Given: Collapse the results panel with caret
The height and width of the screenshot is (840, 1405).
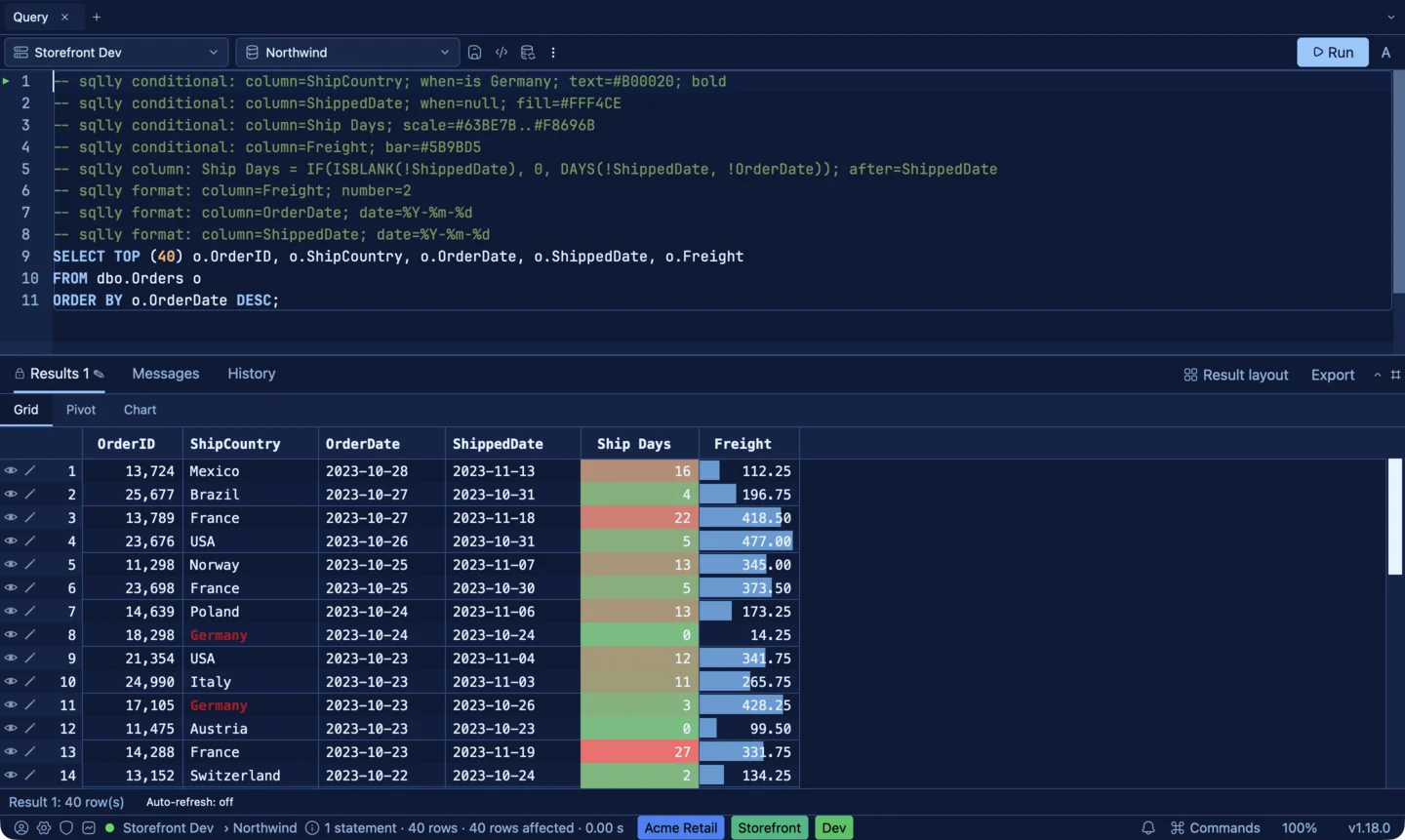Looking at the screenshot, I should pyautogui.click(x=1378, y=375).
